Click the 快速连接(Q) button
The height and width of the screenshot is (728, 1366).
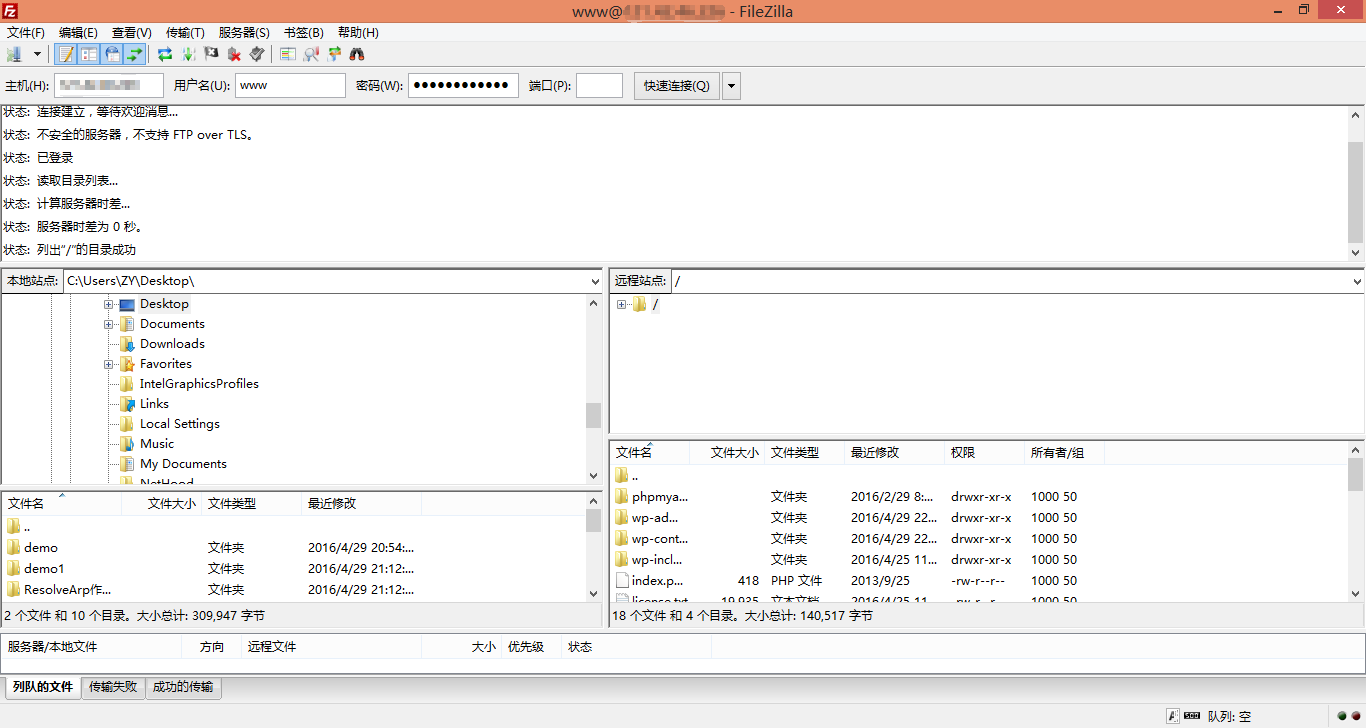point(676,86)
